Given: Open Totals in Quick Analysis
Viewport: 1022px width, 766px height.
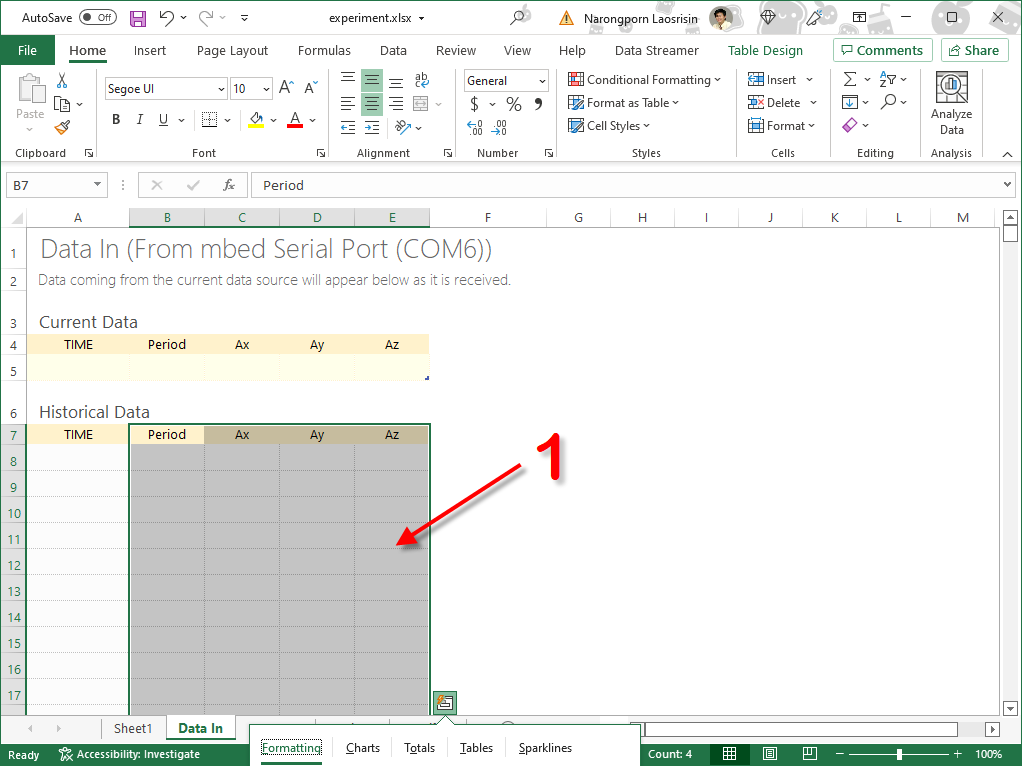Looking at the screenshot, I should [419, 748].
